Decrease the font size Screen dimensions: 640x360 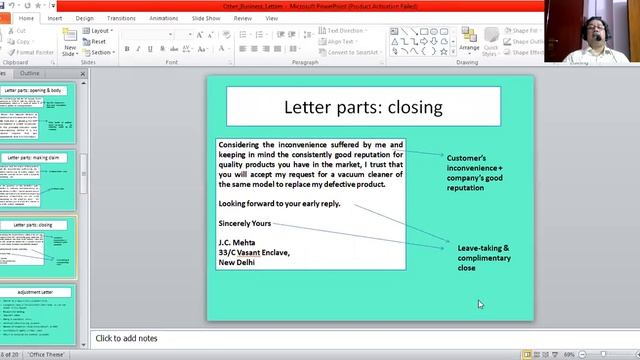pos(211,35)
